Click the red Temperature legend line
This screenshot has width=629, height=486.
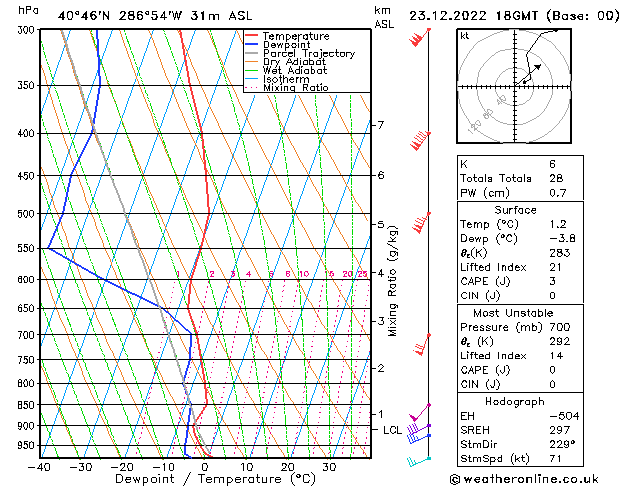click(x=252, y=36)
